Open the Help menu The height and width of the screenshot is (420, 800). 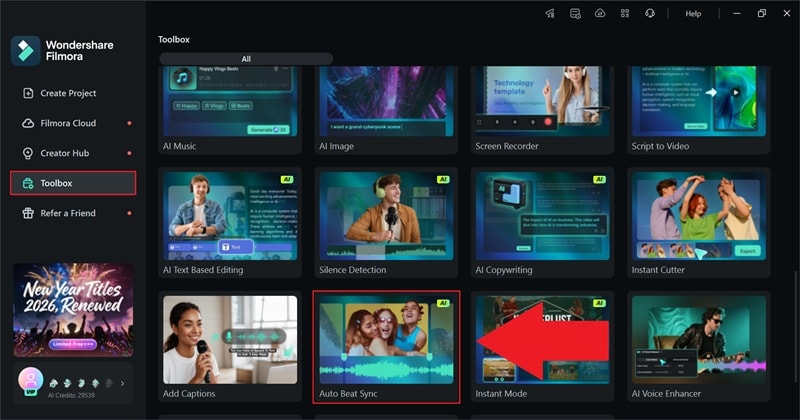(x=693, y=14)
